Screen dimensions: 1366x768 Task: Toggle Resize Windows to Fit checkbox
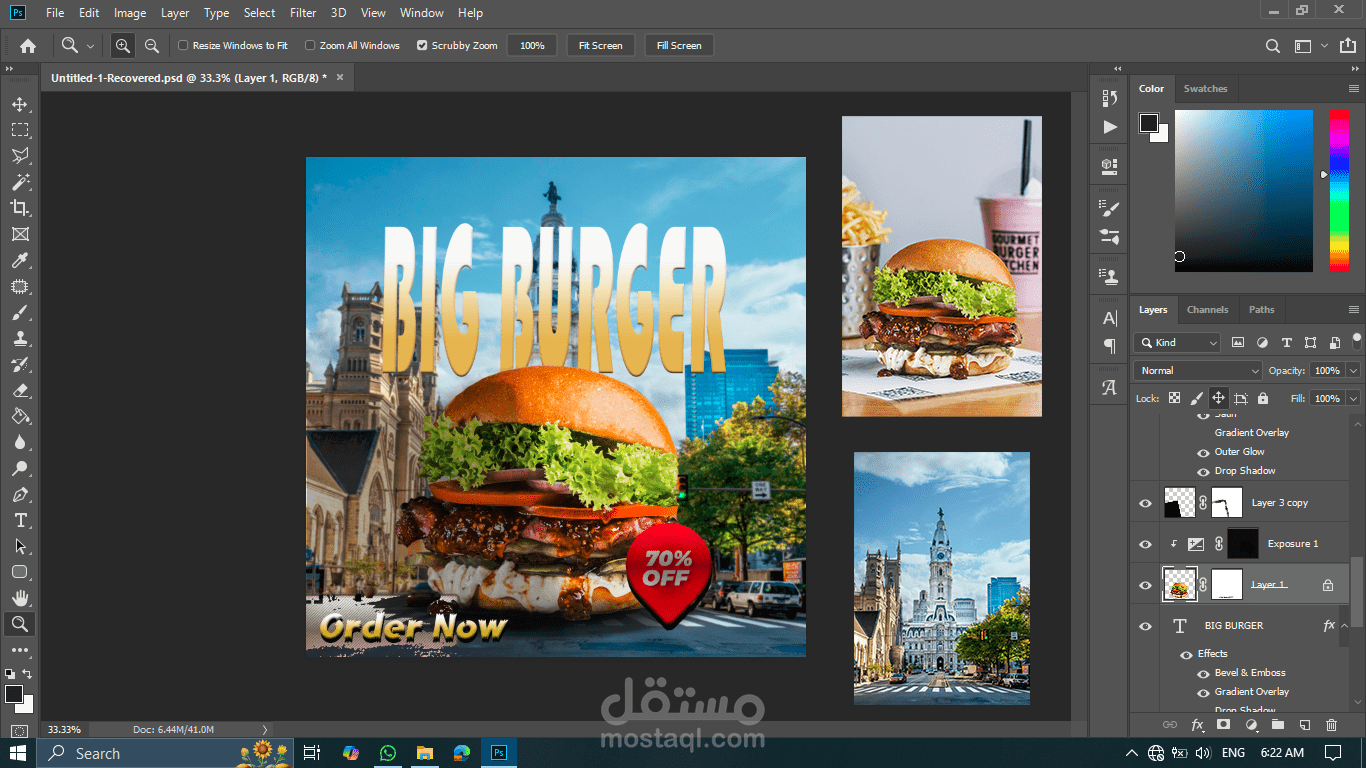[183, 45]
